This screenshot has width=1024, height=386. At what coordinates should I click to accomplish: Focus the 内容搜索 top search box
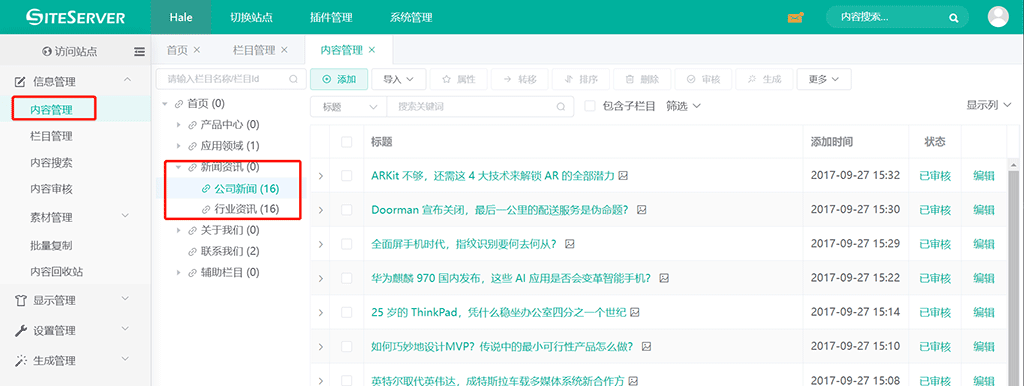pos(897,18)
